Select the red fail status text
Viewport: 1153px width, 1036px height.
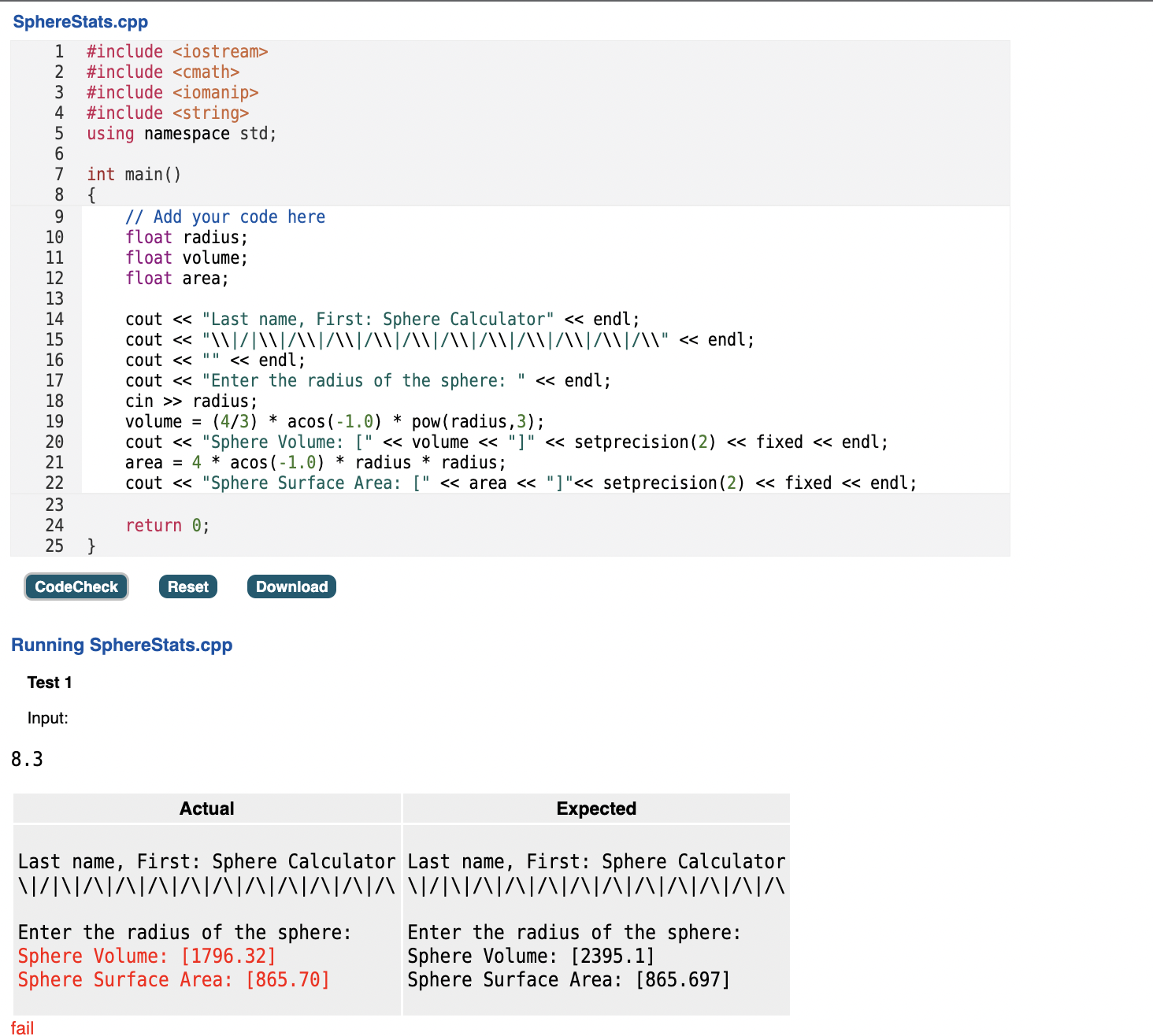tap(22, 1027)
